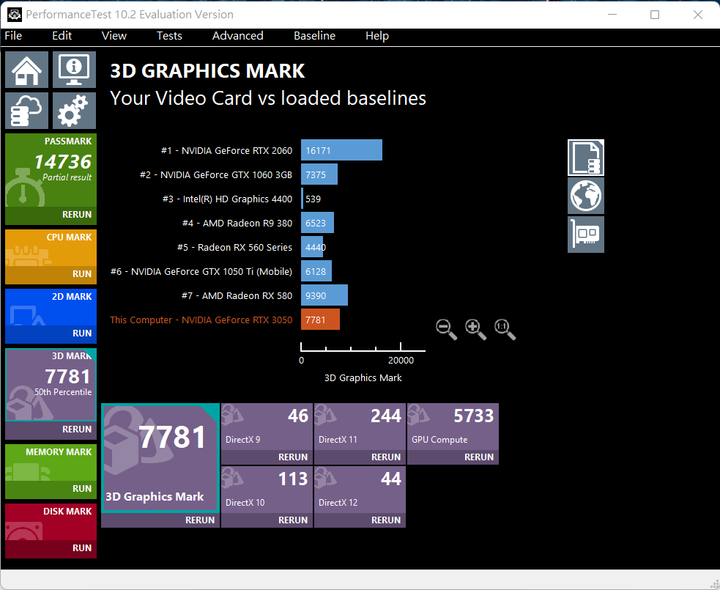Click the GTX 1050 Ti bar showing 6128
This screenshot has width=720, height=590.
pos(316,271)
